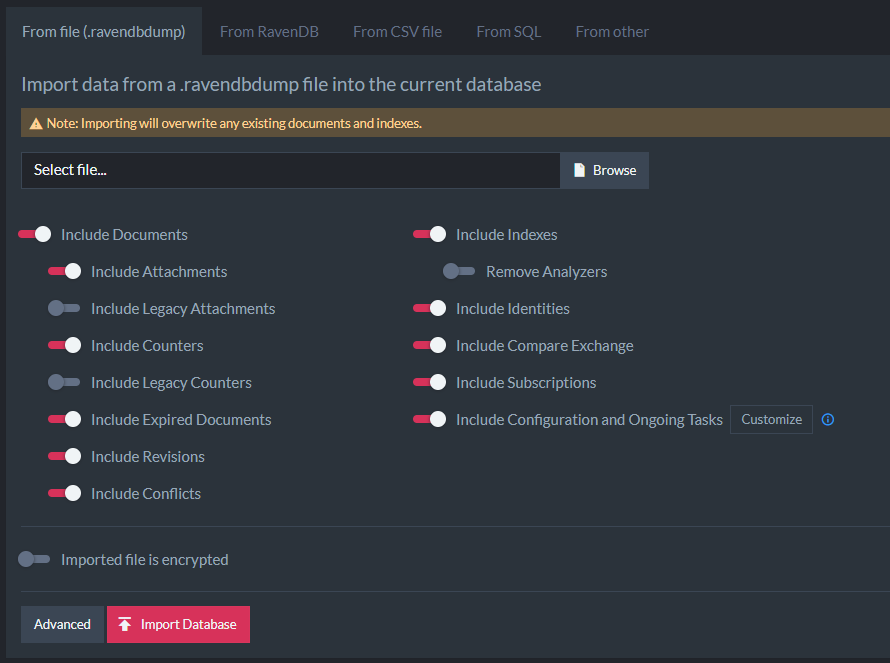Click the info icon beside Customize
The width and height of the screenshot is (890, 663).
pyautogui.click(x=828, y=419)
